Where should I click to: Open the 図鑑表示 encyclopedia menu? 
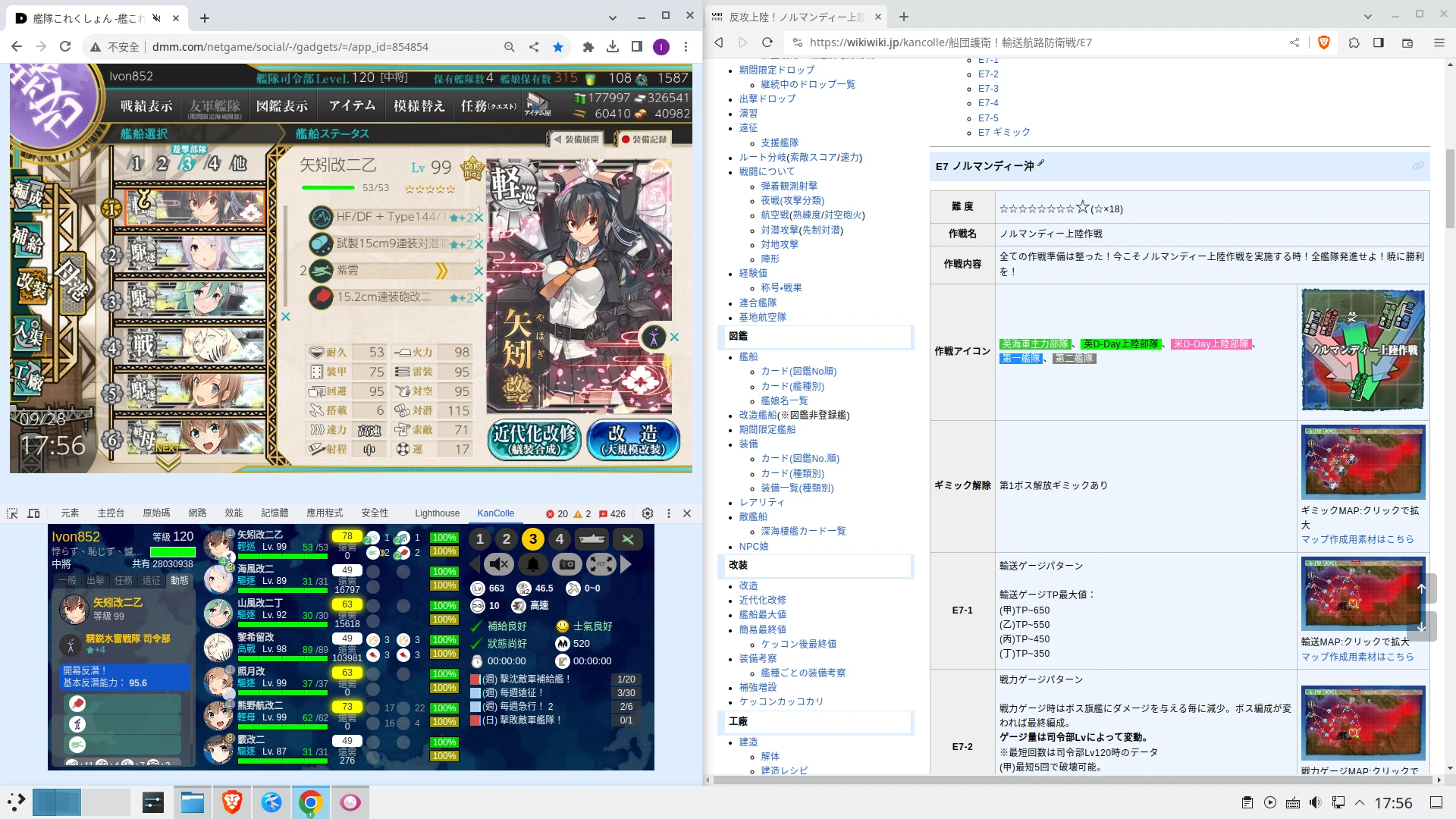tap(282, 106)
